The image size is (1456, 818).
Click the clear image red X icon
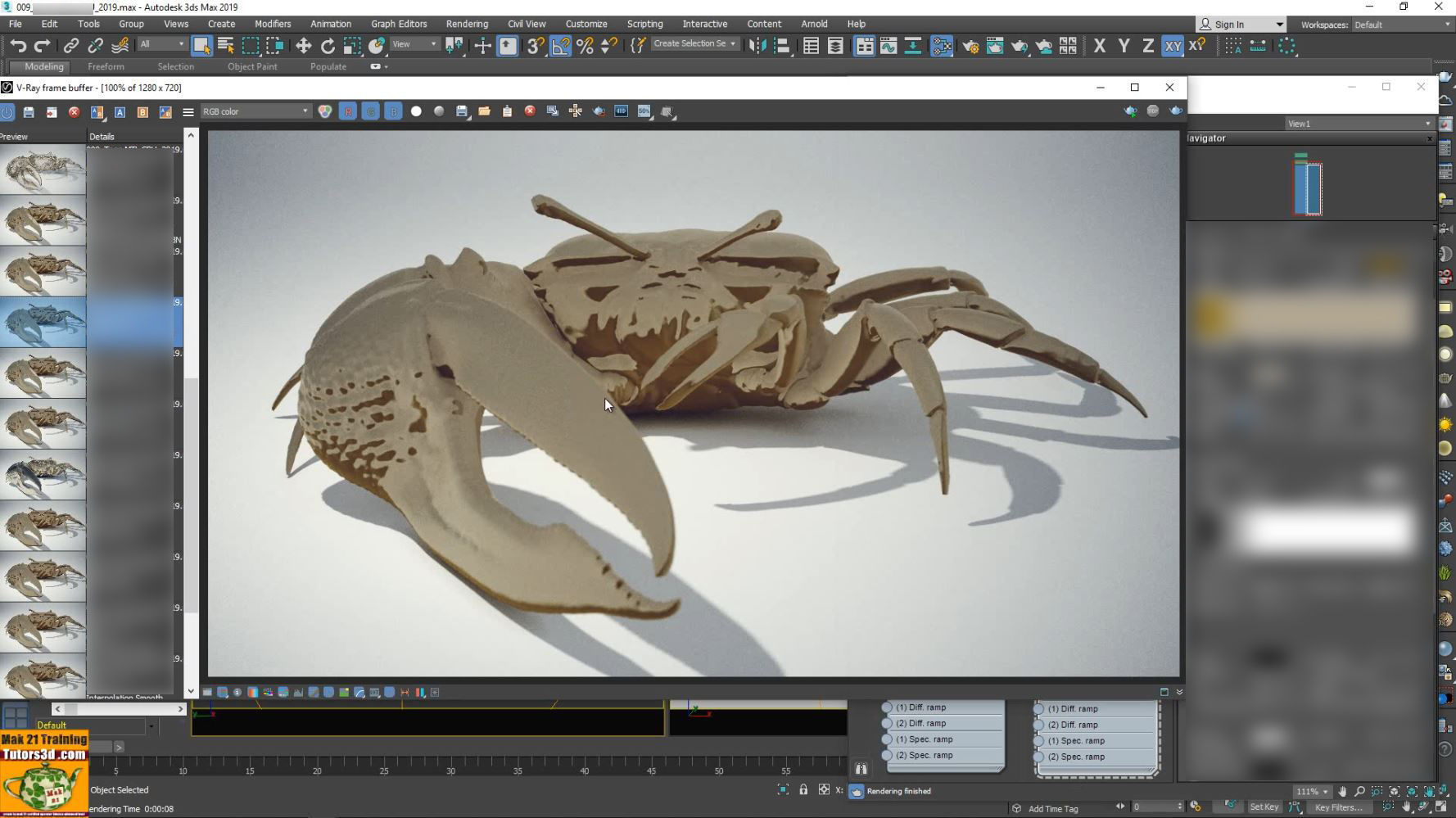coord(530,111)
